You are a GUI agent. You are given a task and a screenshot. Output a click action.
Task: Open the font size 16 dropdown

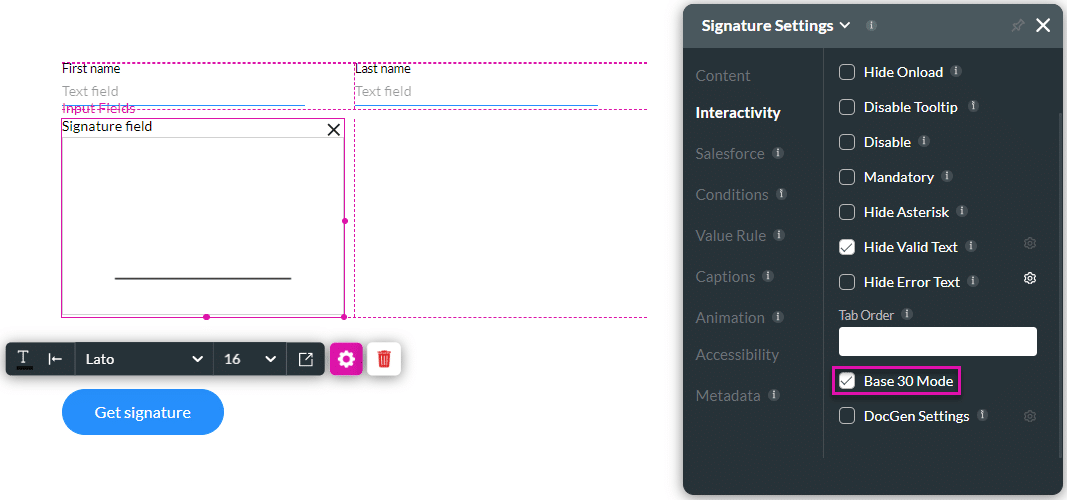pyautogui.click(x=250, y=359)
